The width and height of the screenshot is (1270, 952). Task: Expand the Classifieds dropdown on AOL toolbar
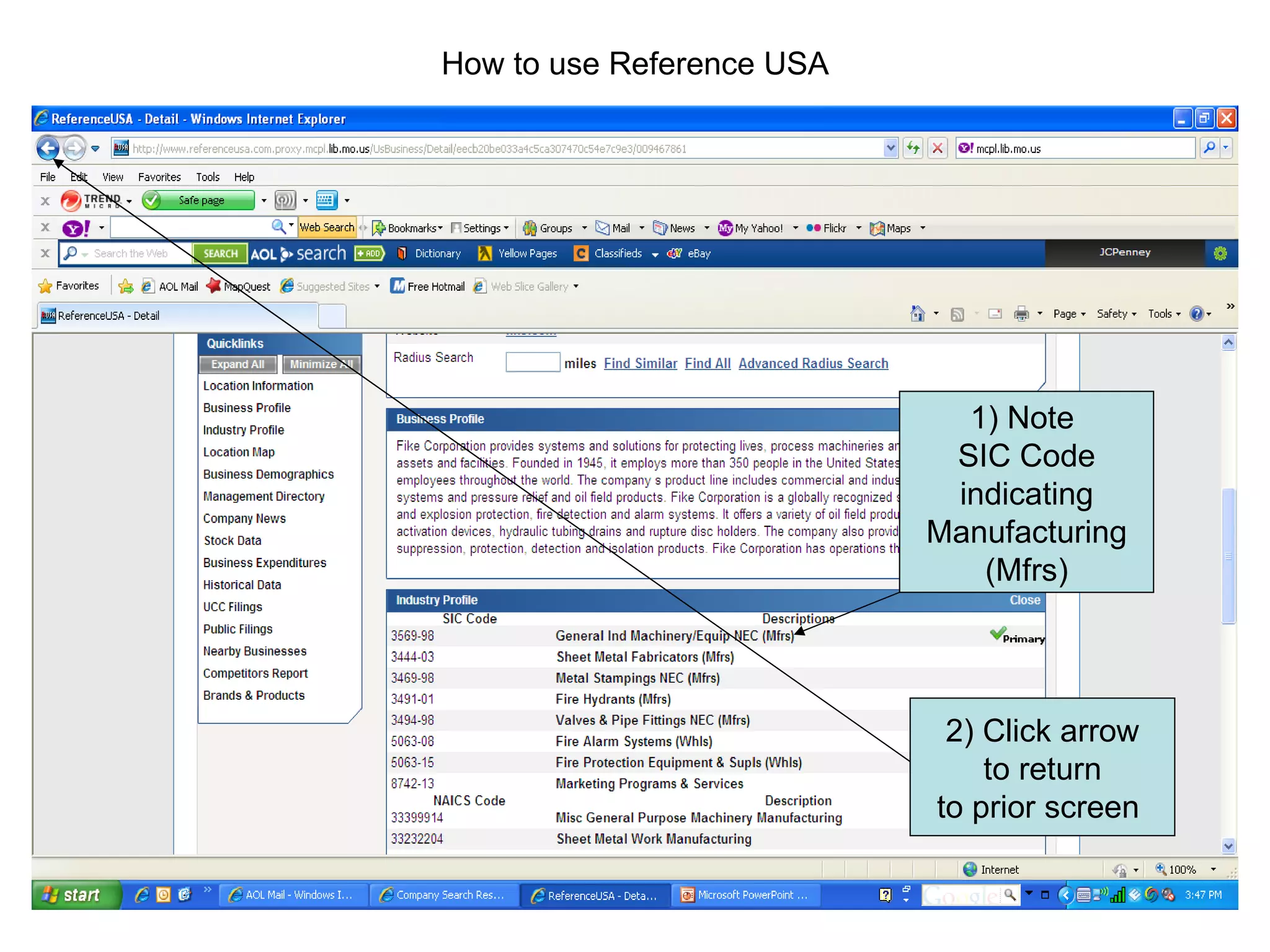(655, 254)
